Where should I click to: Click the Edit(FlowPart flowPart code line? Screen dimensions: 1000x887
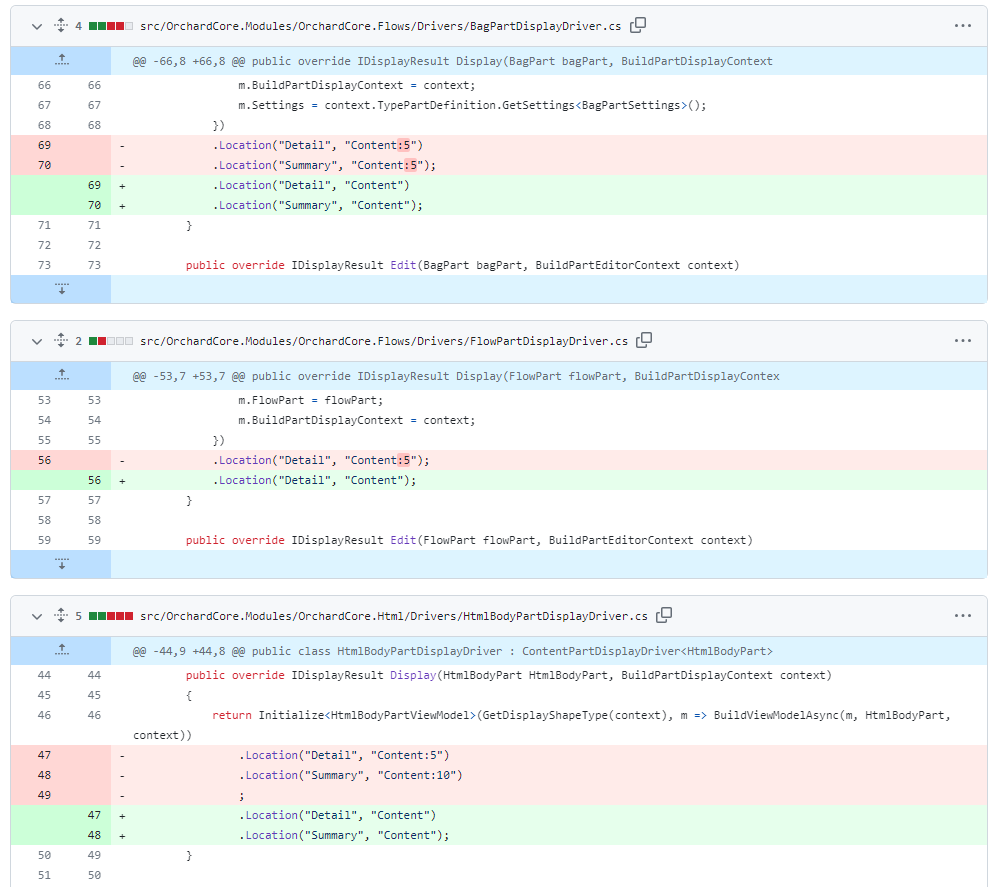pyautogui.click(x=469, y=540)
